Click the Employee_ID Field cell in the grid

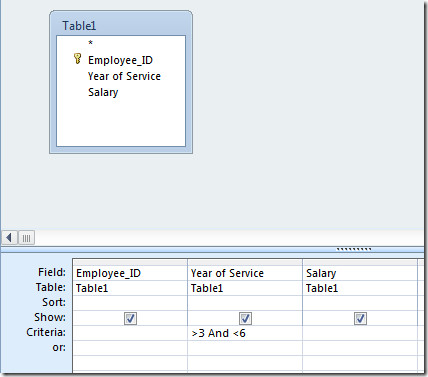tap(130, 273)
